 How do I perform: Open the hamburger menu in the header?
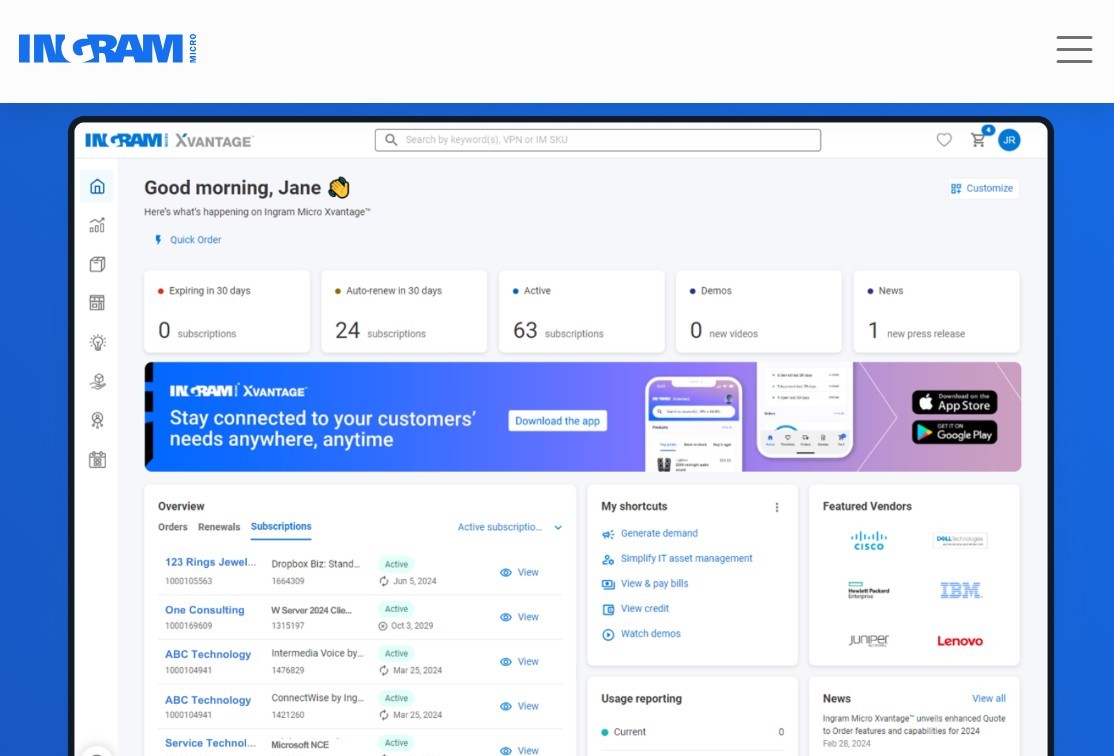point(1074,49)
